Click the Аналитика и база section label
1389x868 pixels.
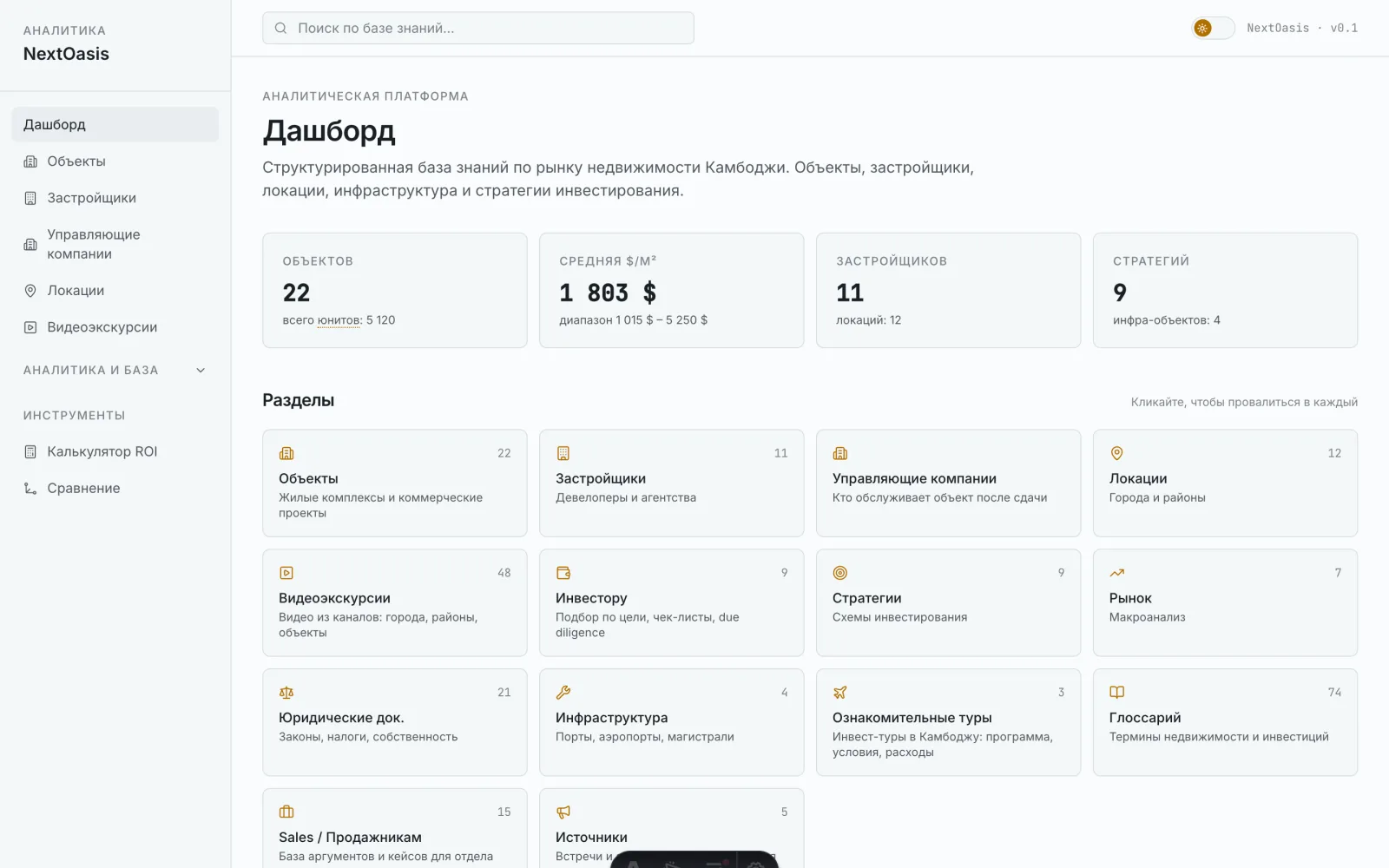coord(90,371)
